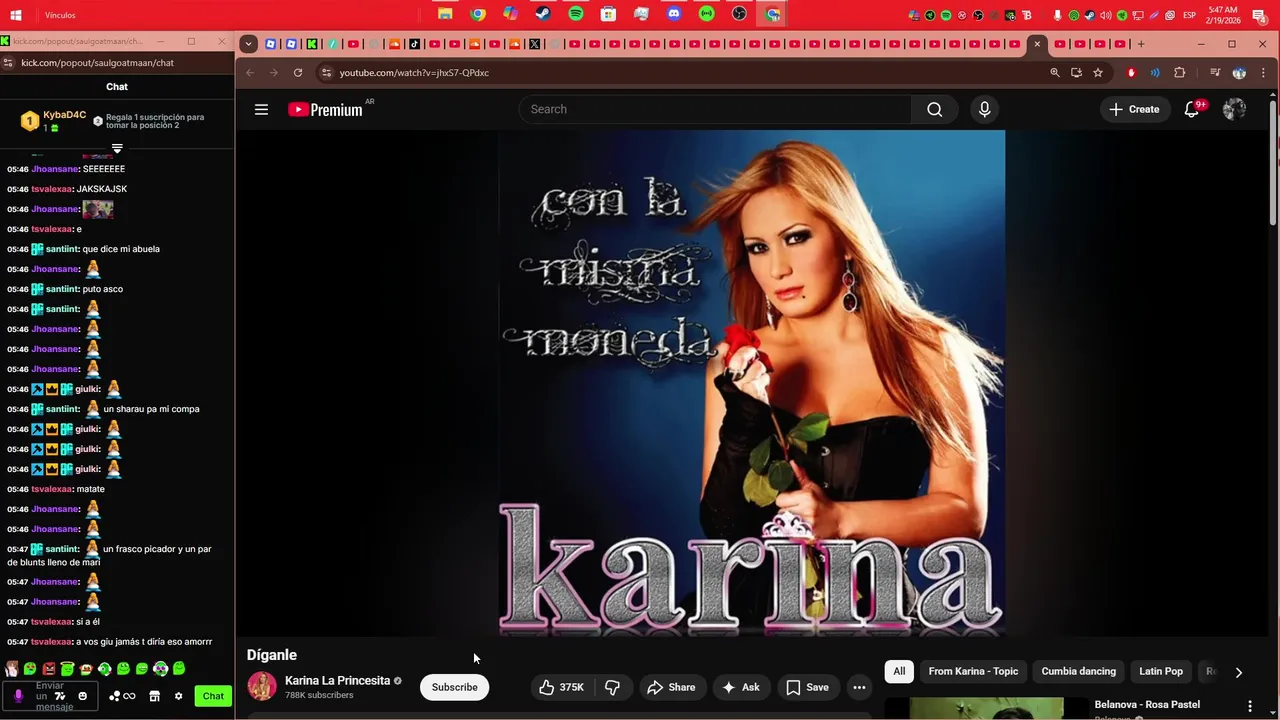Image resolution: width=1280 pixels, height=720 pixels.
Task: Open Chrome media control icon
Action: coord(1215,73)
